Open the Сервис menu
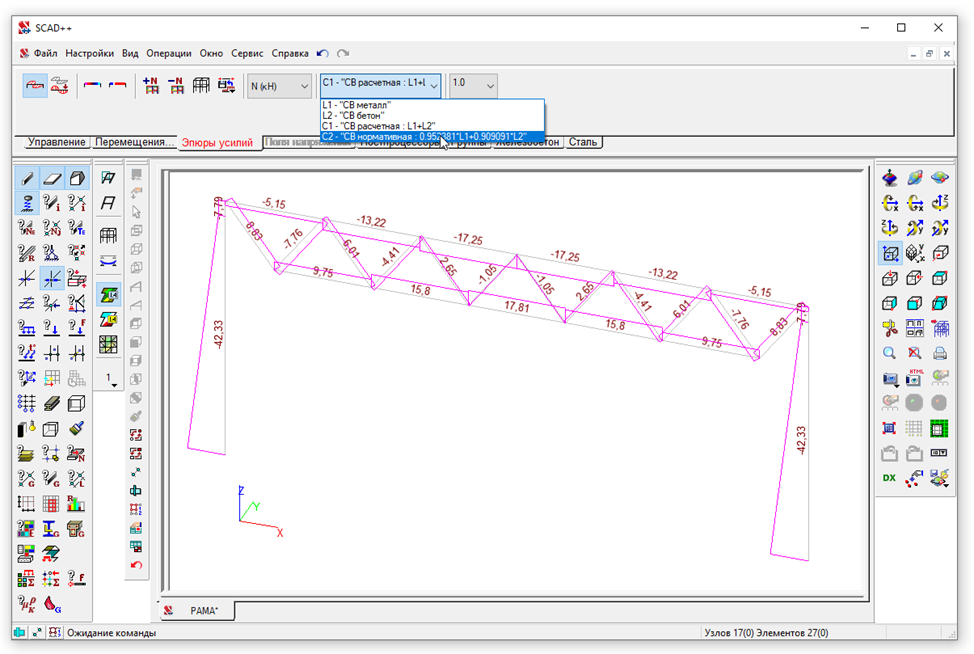 [247, 53]
